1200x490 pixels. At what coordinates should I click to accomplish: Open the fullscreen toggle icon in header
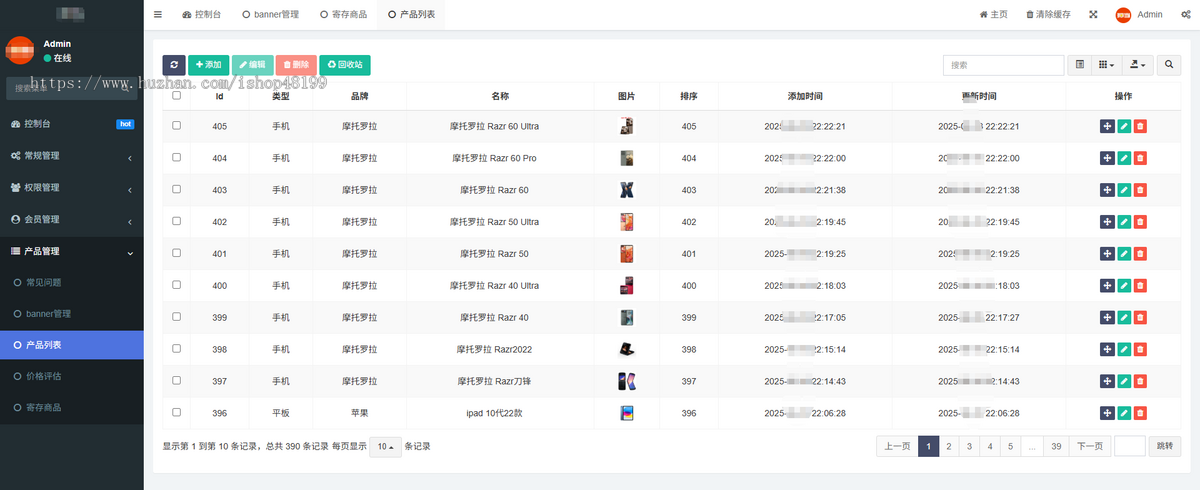(1093, 14)
